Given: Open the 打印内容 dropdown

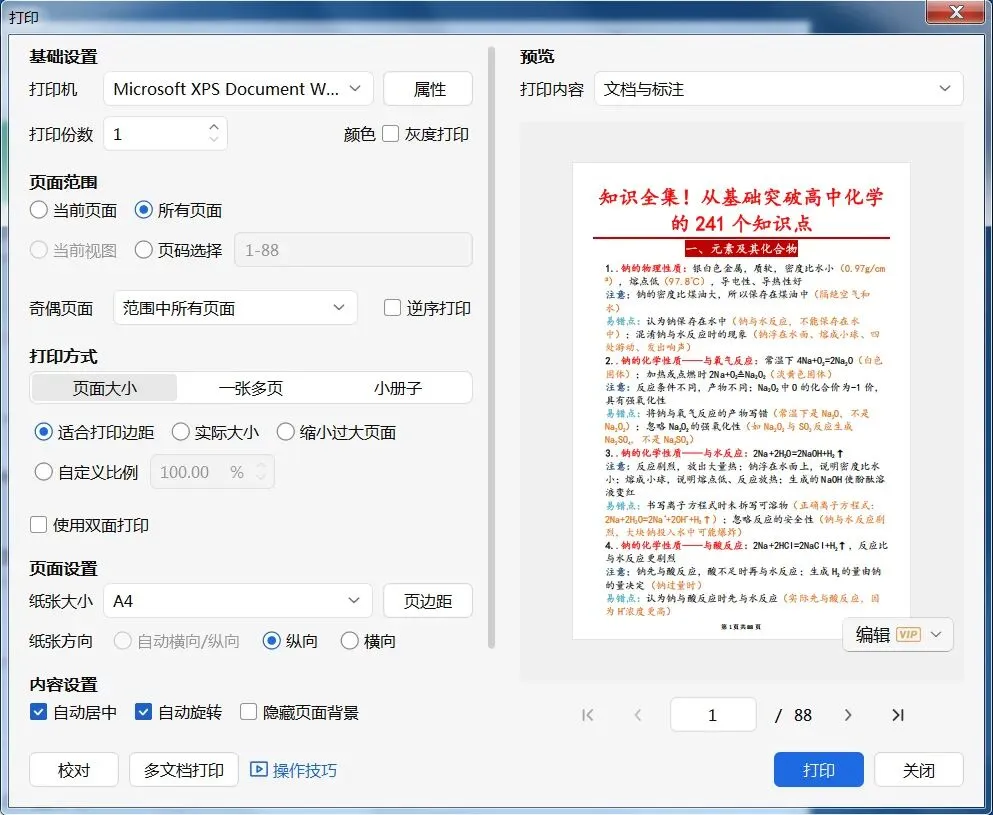Looking at the screenshot, I should pos(778,89).
